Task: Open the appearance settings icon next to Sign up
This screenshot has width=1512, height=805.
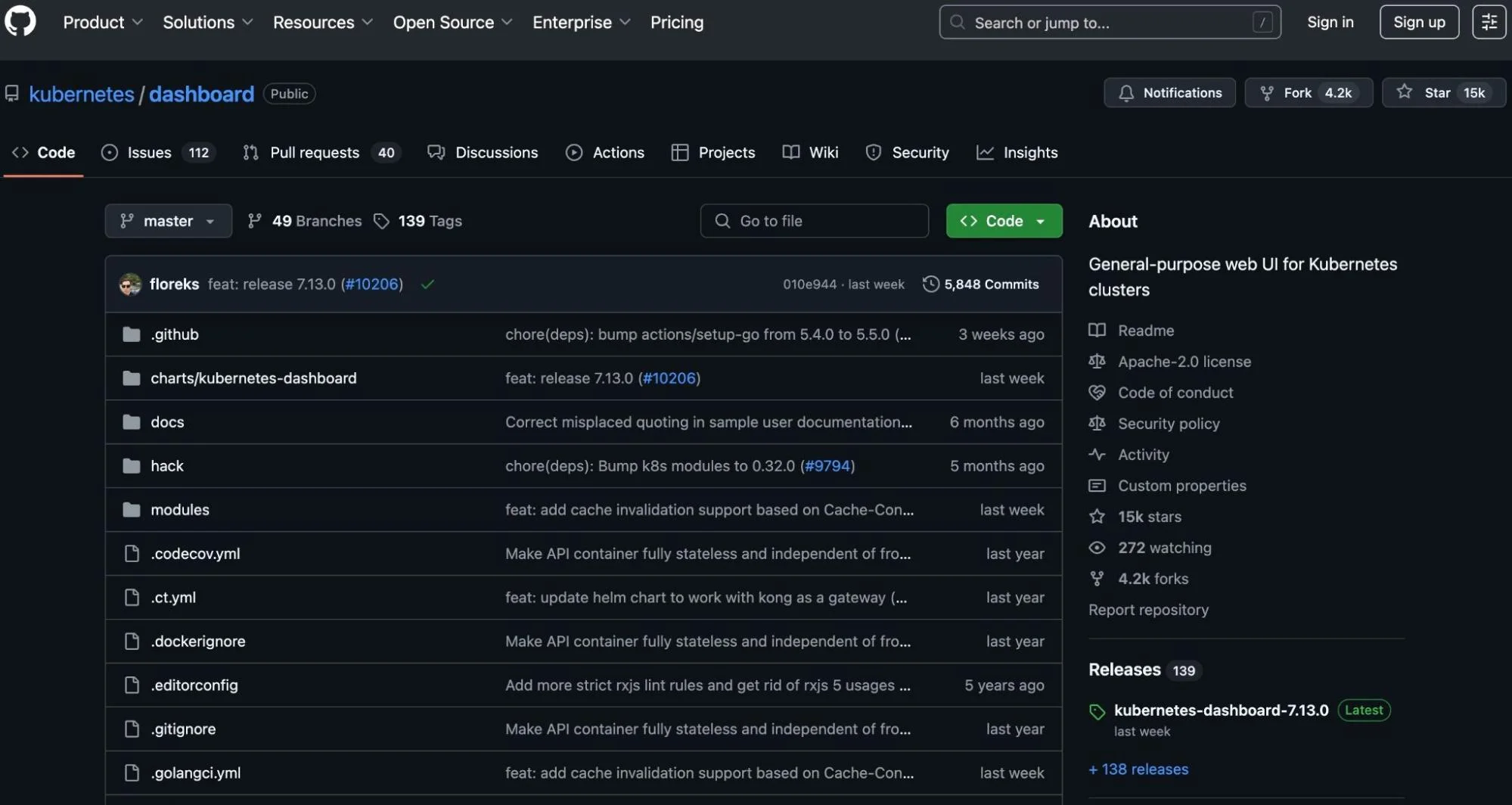Action: (1489, 22)
